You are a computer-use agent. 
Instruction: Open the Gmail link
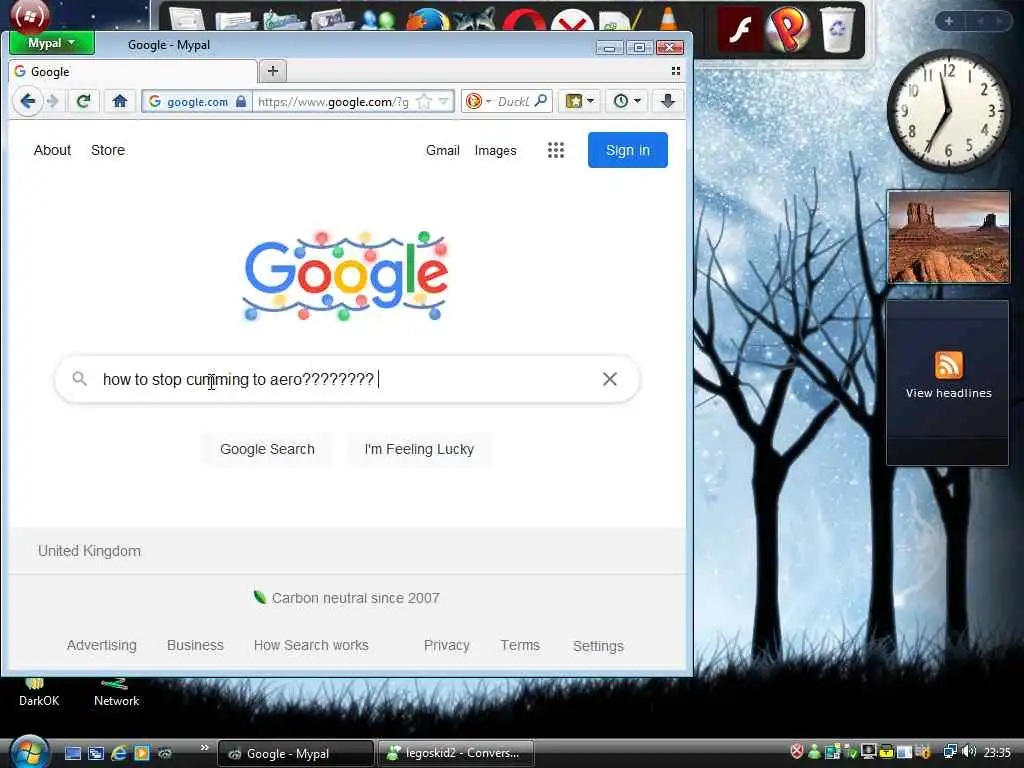pyautogui.click(x=443, y=150)
